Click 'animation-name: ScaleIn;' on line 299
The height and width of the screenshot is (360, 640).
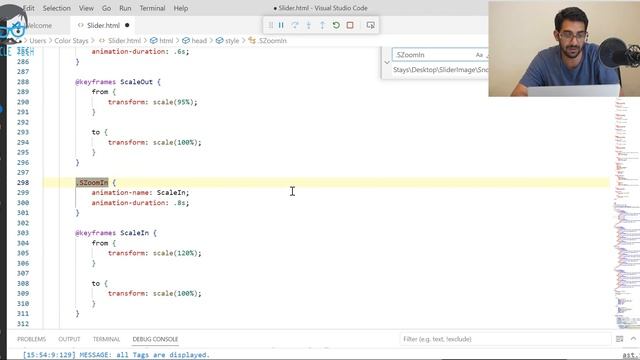(140, 193)
